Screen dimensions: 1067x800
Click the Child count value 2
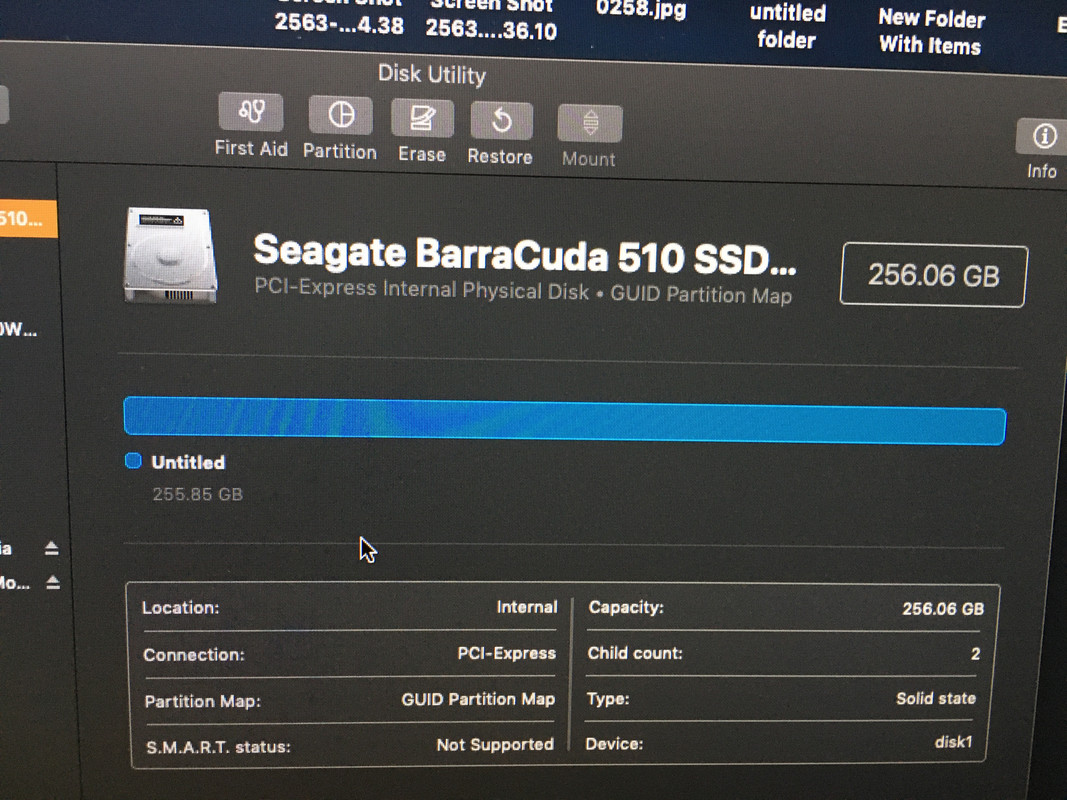coord(975,654)
